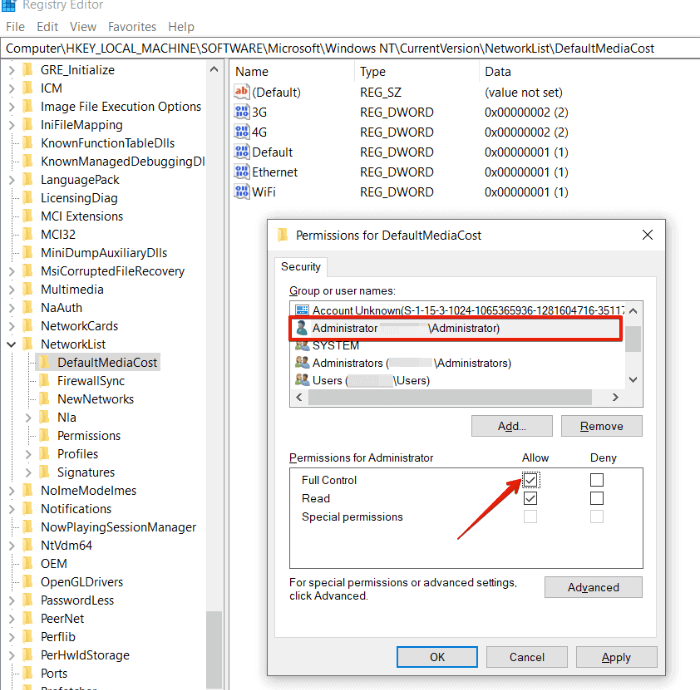This screenshot has width=700, height=690.
Task: Click the Multimedia folder icon
Action: pyautogui.click(x=28, y=289)
